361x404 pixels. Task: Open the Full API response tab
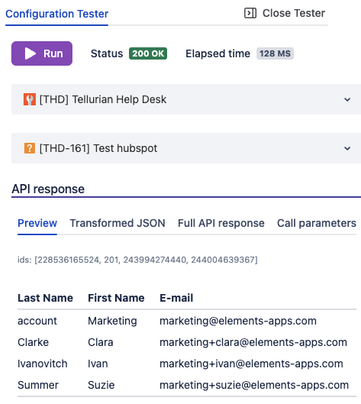(221, 223)
